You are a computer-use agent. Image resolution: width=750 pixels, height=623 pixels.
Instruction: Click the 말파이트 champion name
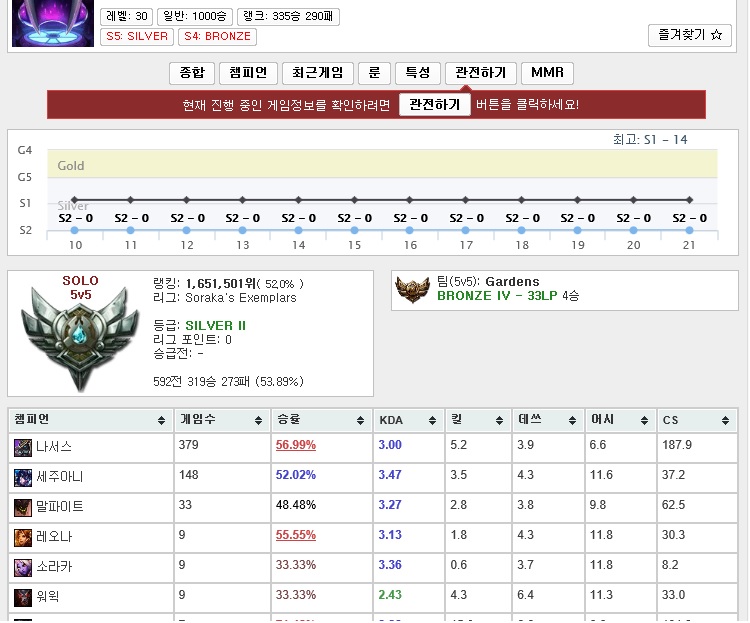[60, 507]
